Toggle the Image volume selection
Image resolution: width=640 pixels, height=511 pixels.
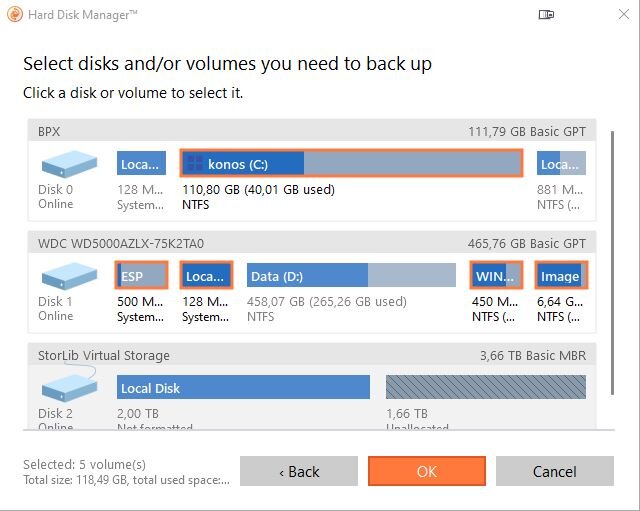[560, 276]
